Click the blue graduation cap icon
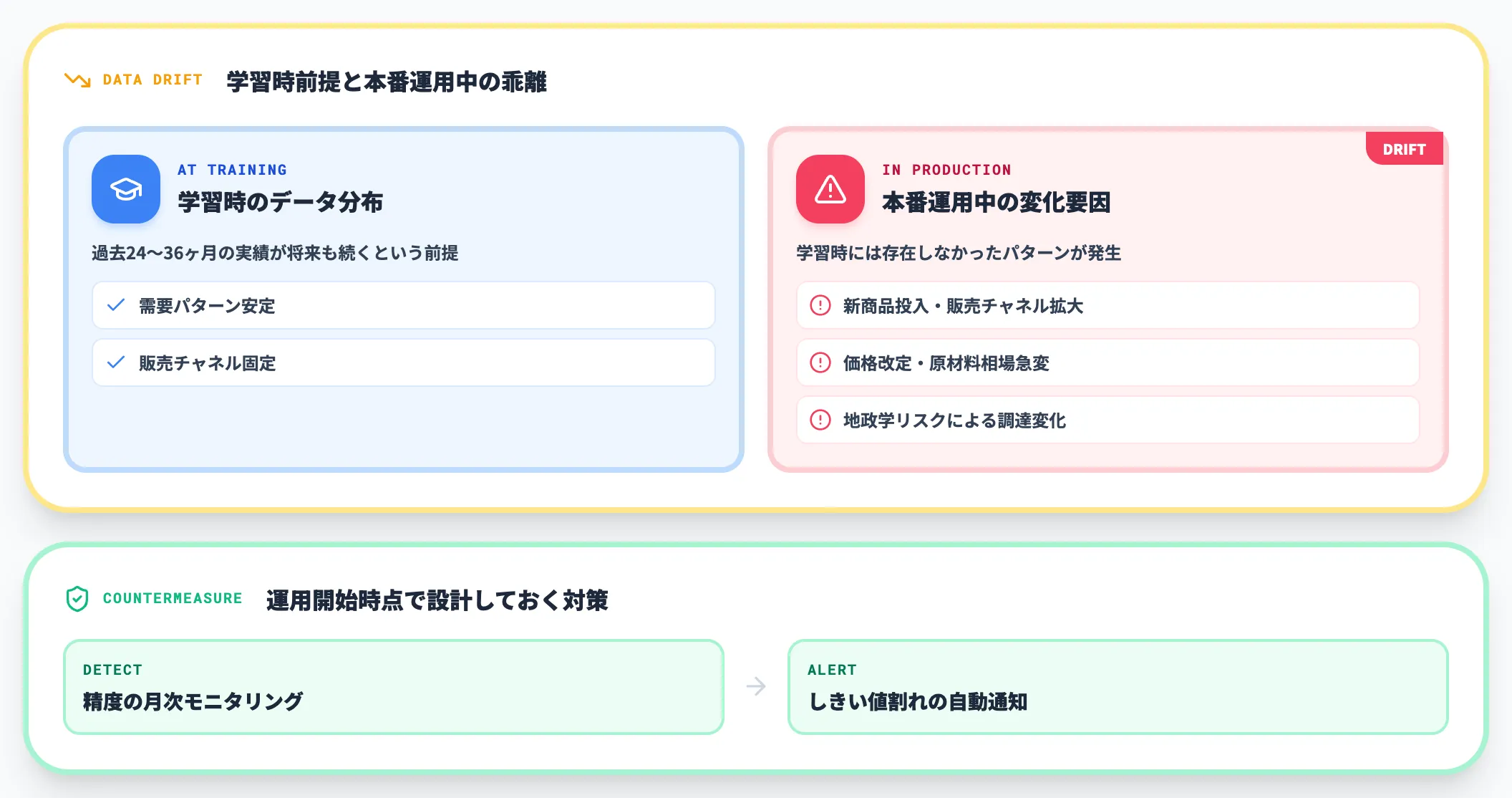 click(126, 189)
